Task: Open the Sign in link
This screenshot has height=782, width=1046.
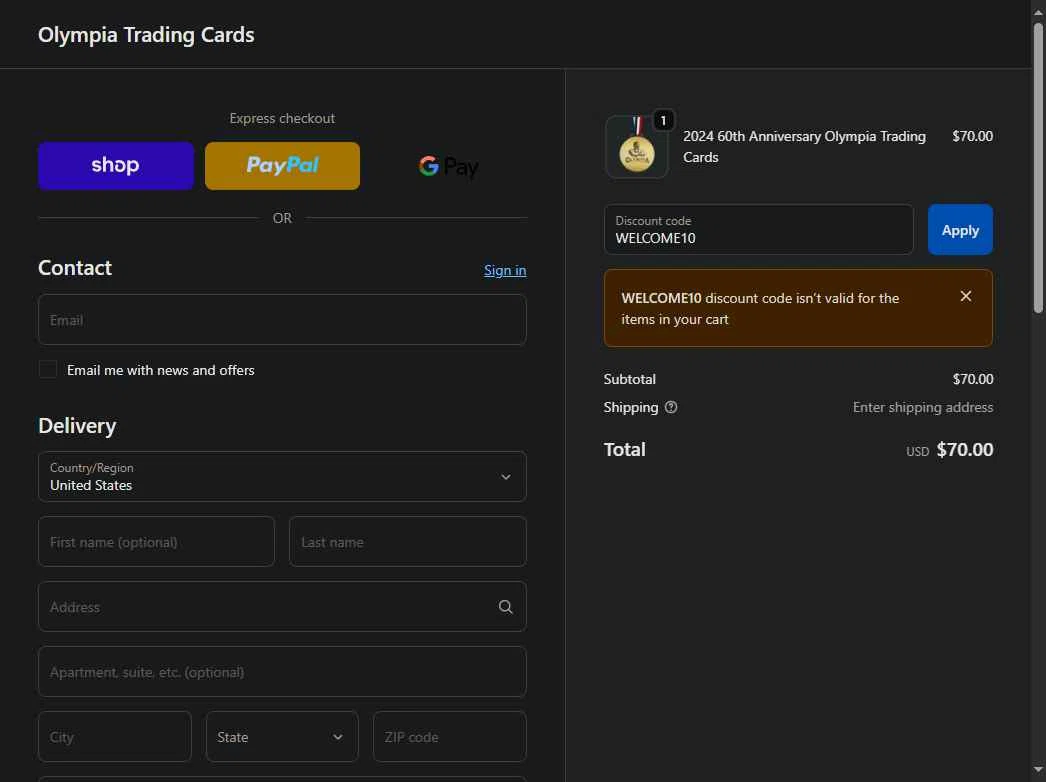Action: [505, 270]
